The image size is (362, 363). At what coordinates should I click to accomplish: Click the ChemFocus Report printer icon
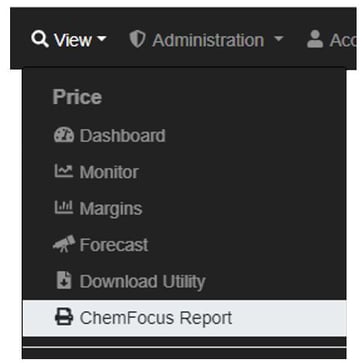(x=64, y=317)
